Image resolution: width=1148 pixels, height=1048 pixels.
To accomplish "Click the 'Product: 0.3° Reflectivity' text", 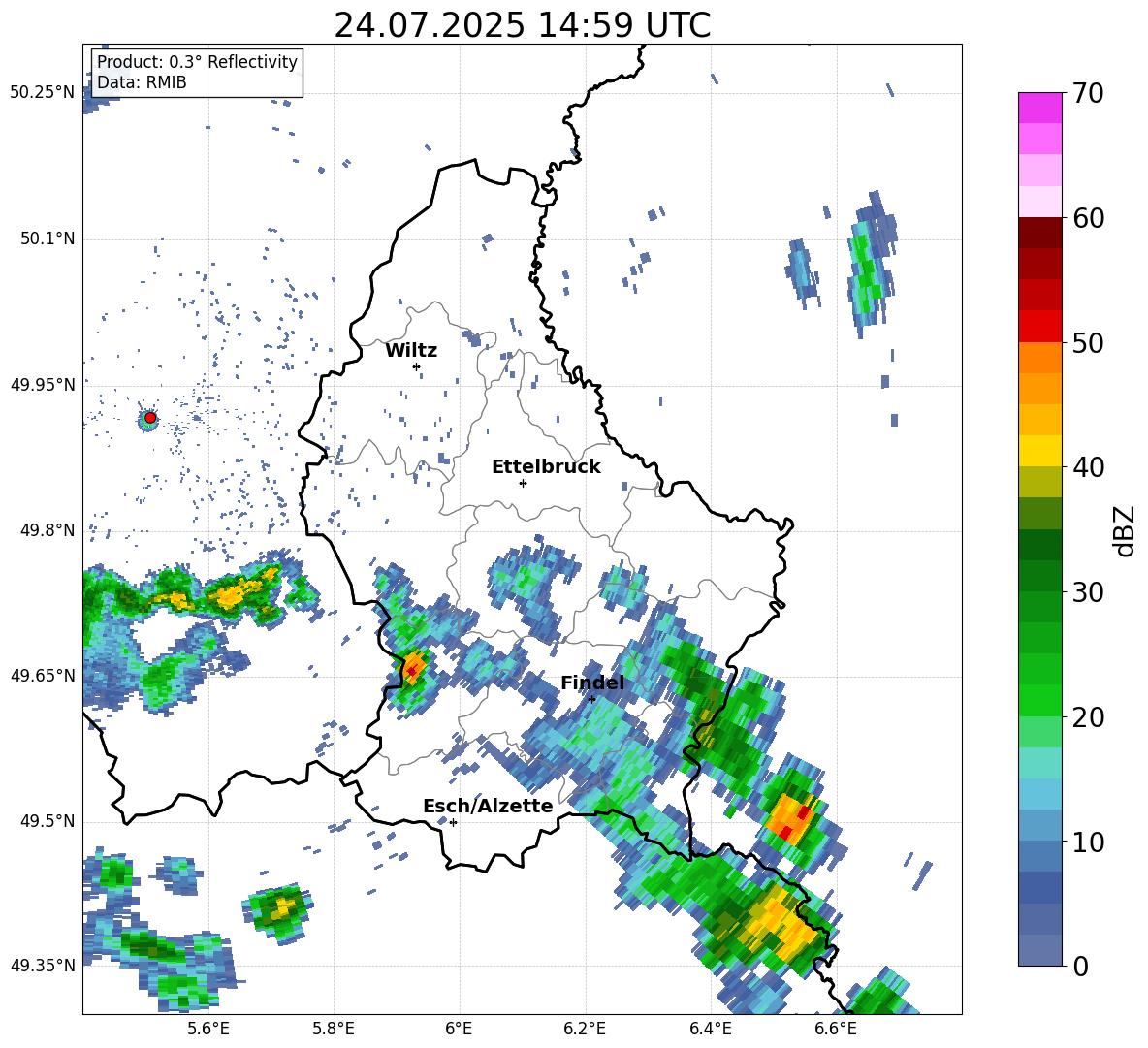I will 197,62.
